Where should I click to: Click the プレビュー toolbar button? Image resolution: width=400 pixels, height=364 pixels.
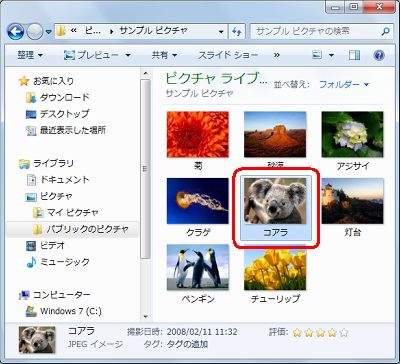91,55
